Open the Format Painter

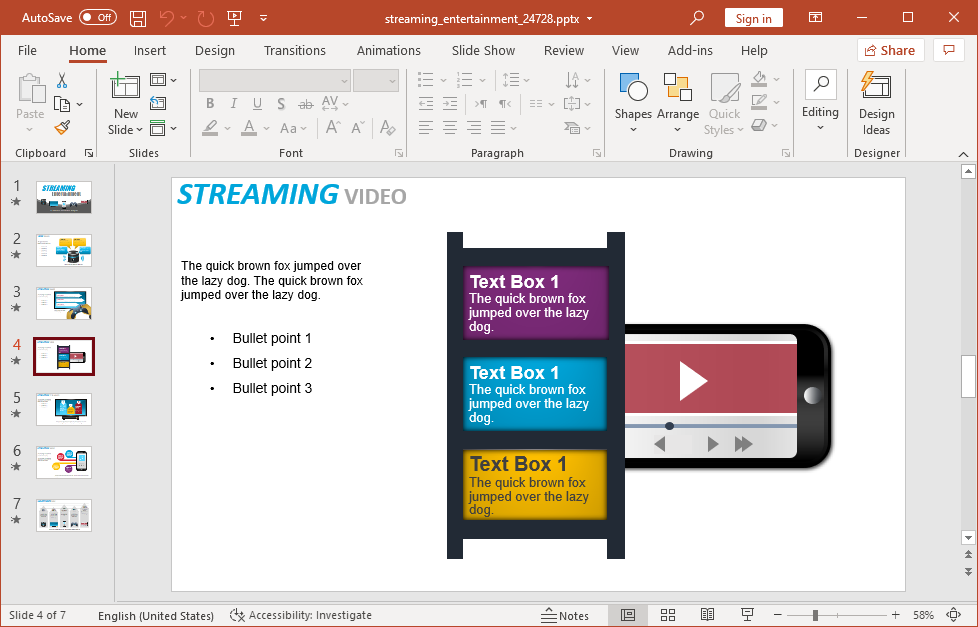click(x=60, y=127)
